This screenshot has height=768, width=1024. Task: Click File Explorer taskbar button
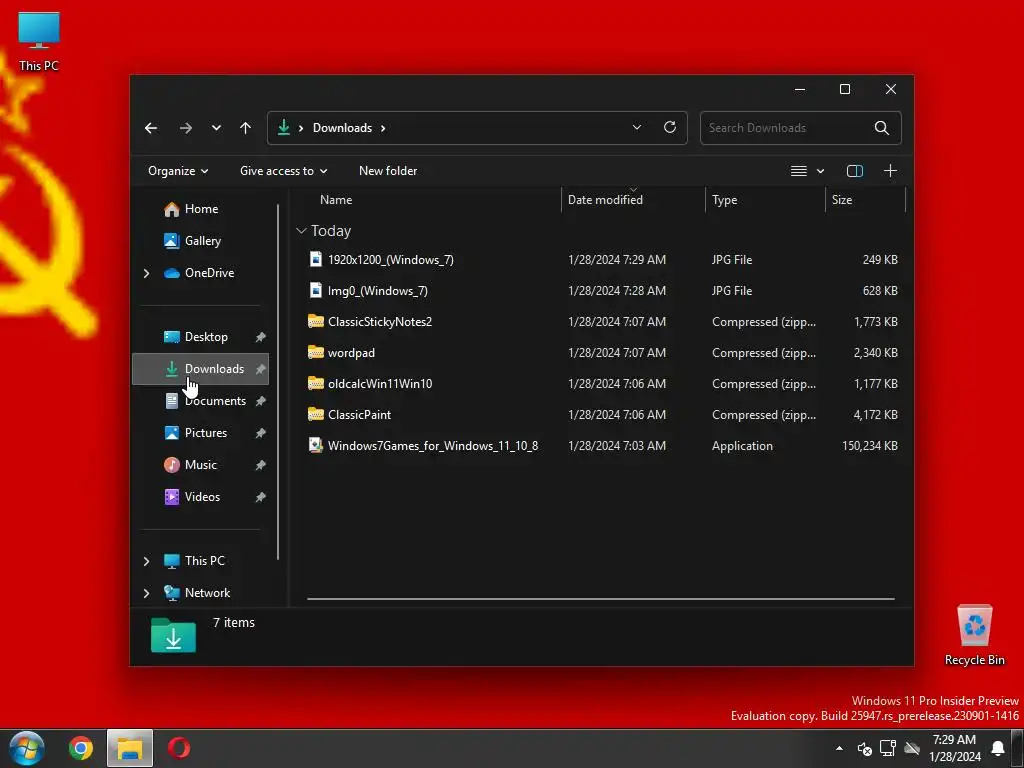pyautogui.click(x=130, y=748)
